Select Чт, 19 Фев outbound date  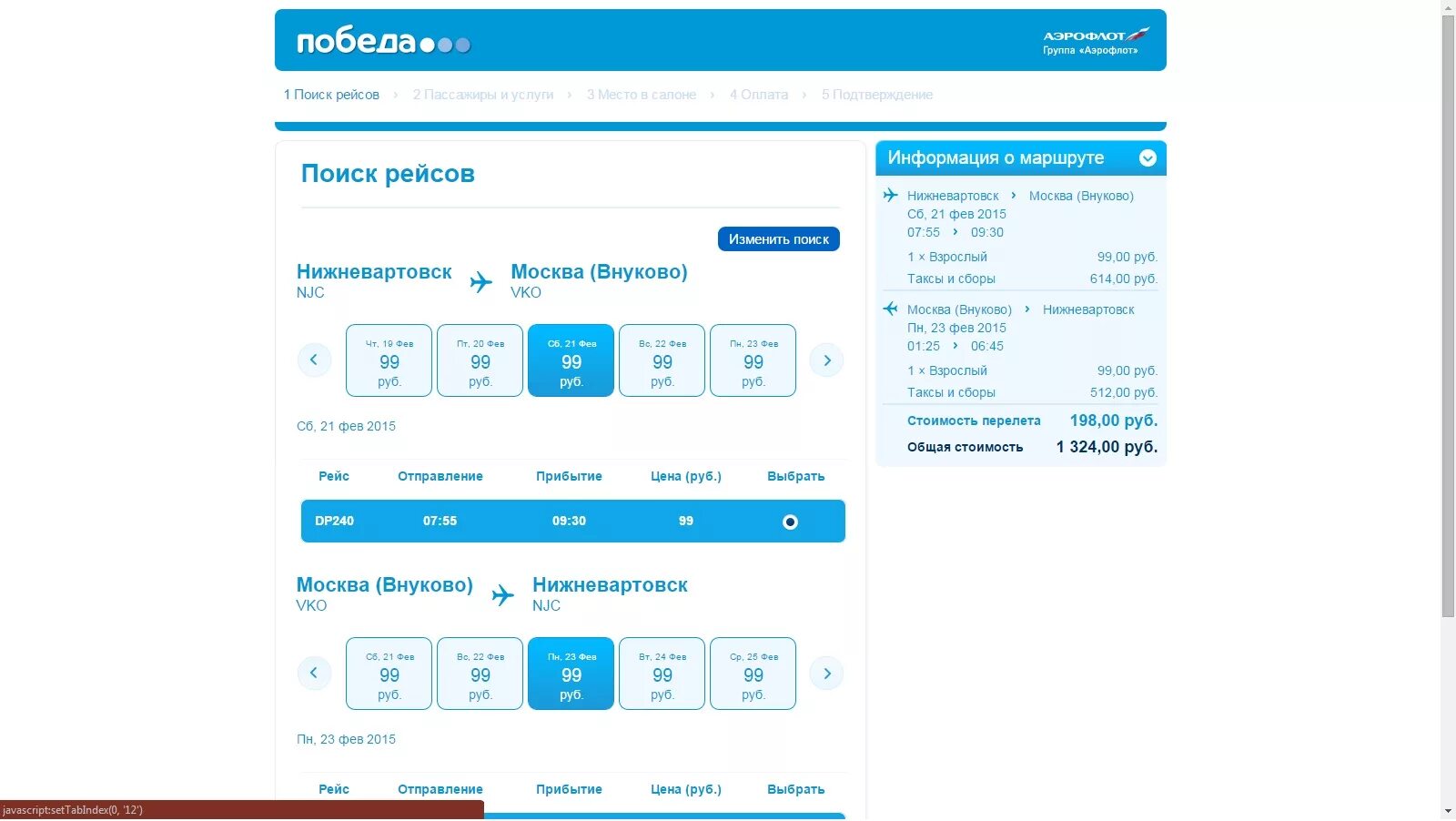tap(389, 360)
